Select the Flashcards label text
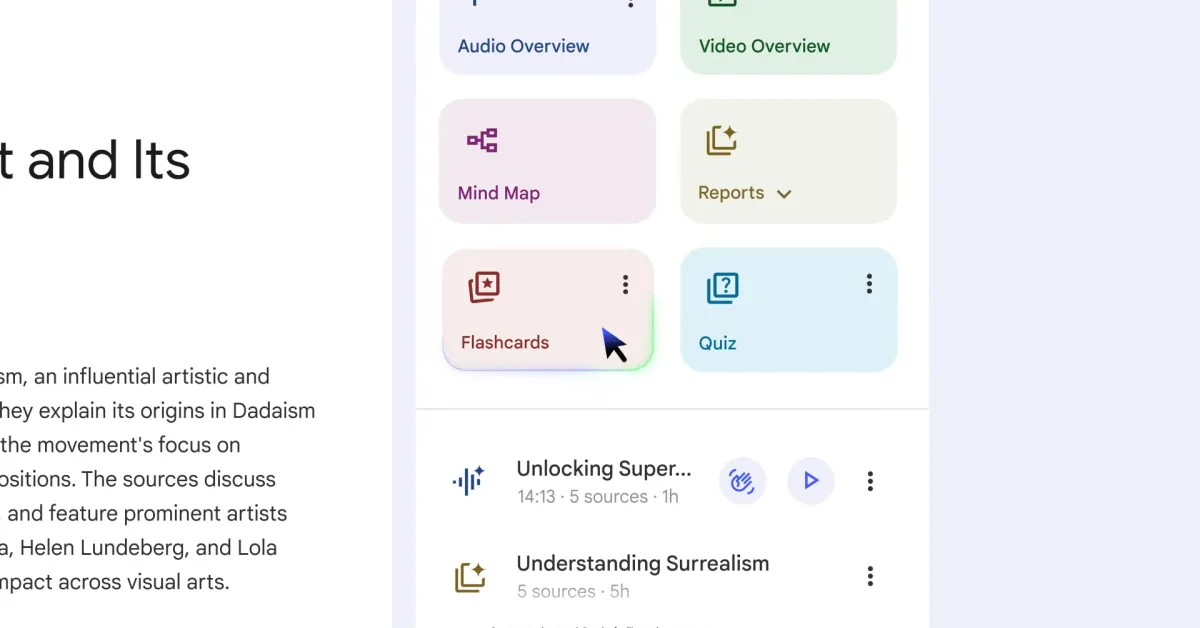1200x628 pixels. [504, 342]
